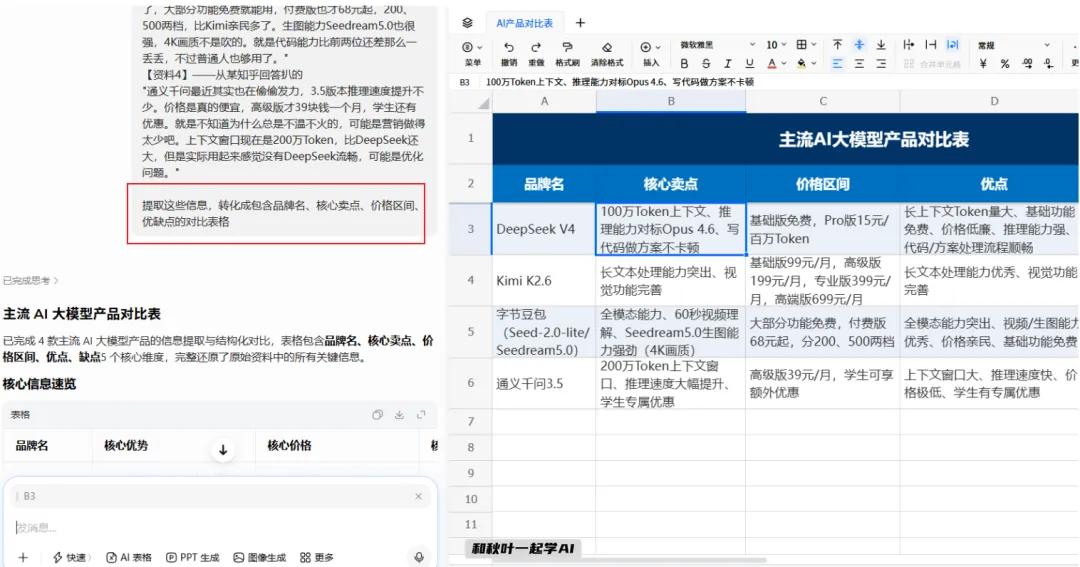Open the sheet layers icon beside tabs

pos(468,23)
